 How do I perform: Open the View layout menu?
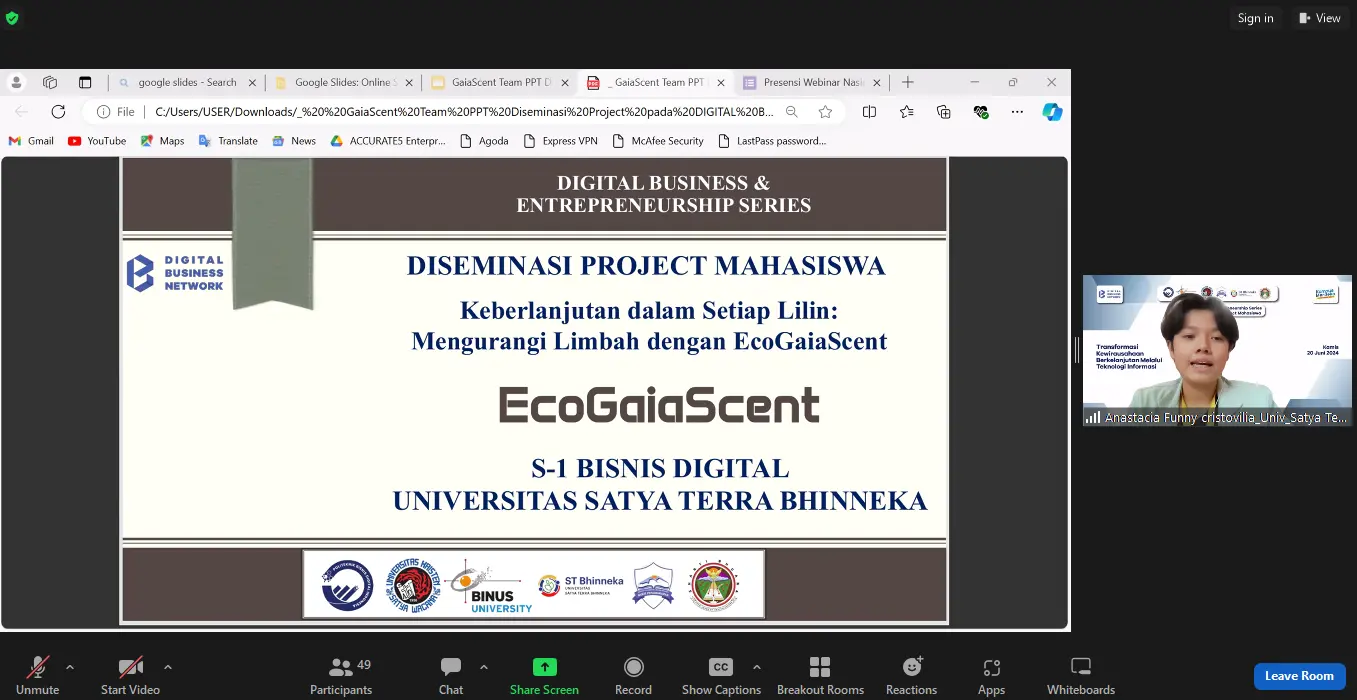(x=1319, y=18)
